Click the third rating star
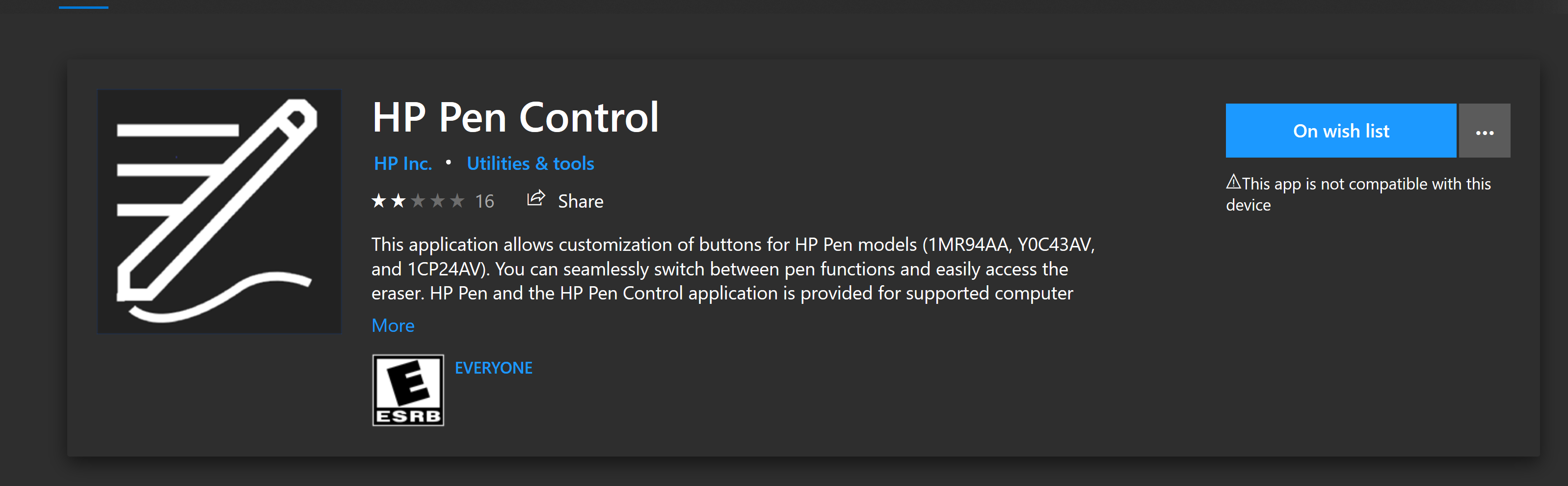This screenshot has width=1568, height=486. 419,200
